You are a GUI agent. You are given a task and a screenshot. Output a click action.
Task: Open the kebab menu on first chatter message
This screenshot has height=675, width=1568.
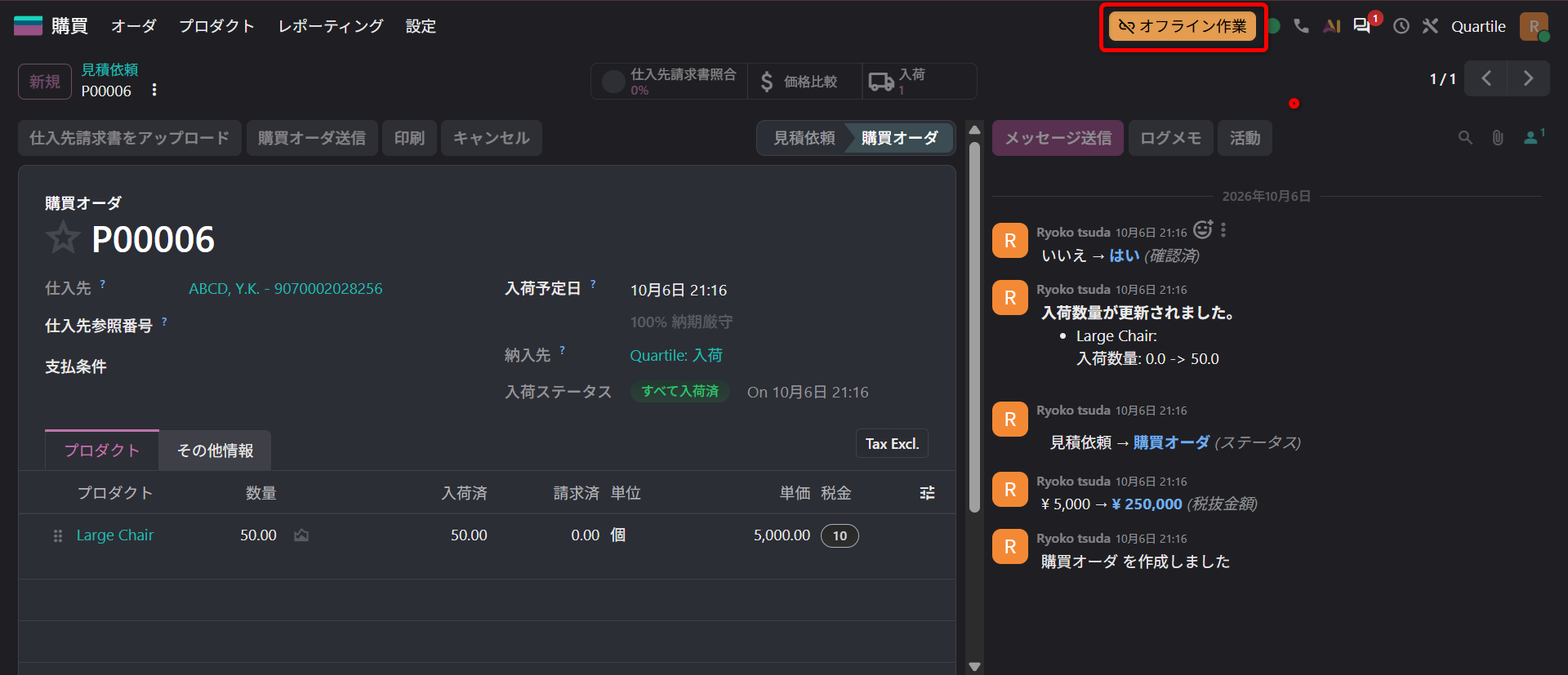[1223, 230]
